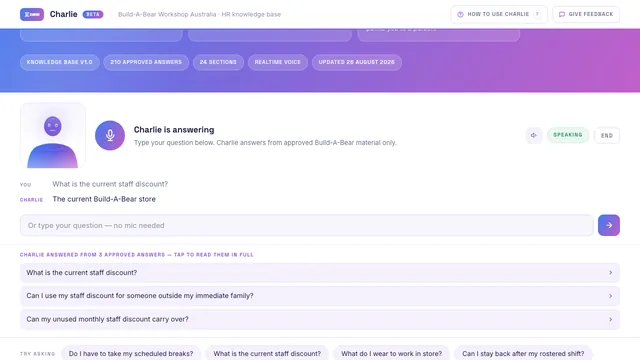Mute Charlie's voice with speaker icon

533,135
